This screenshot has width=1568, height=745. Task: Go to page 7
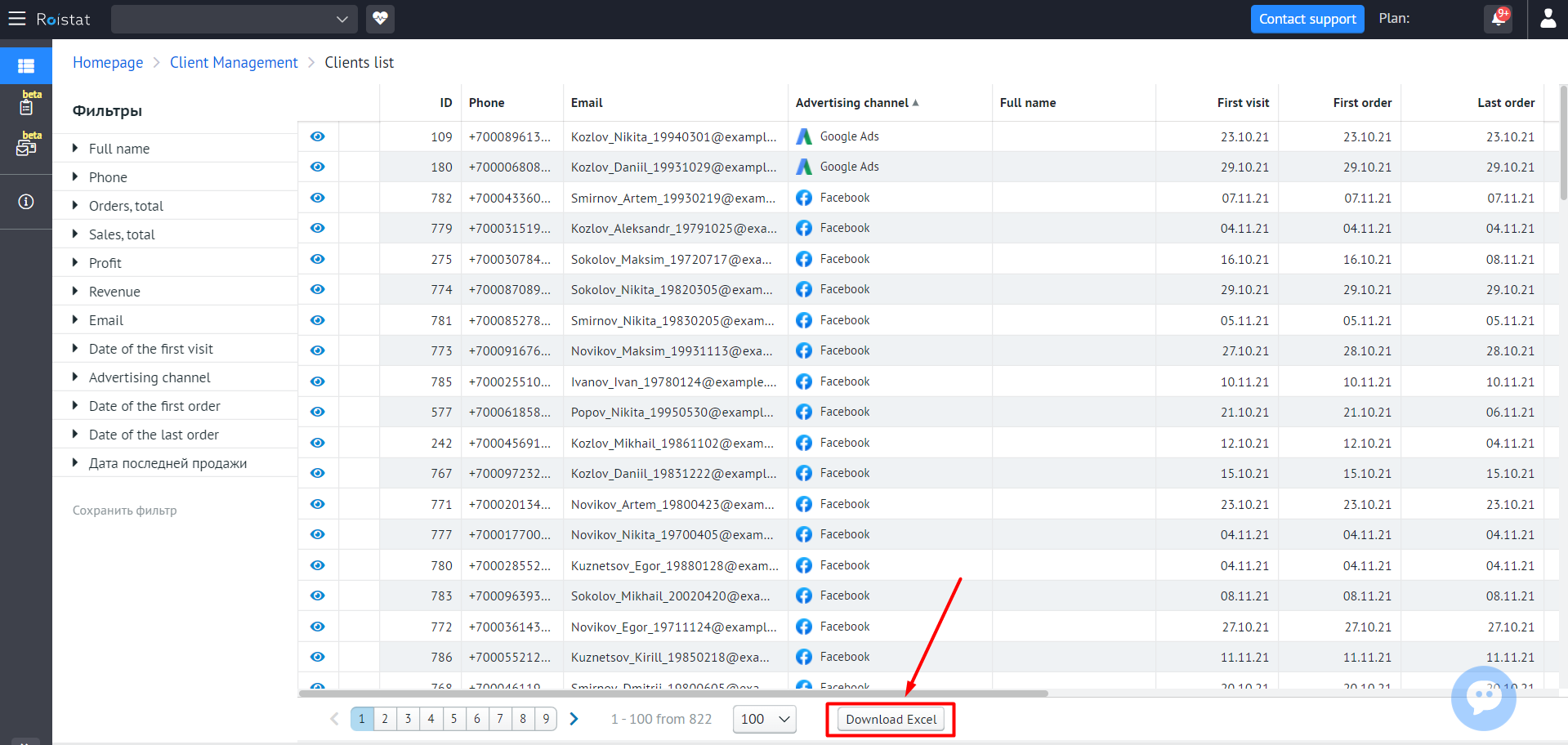click(x=500, y=719)
